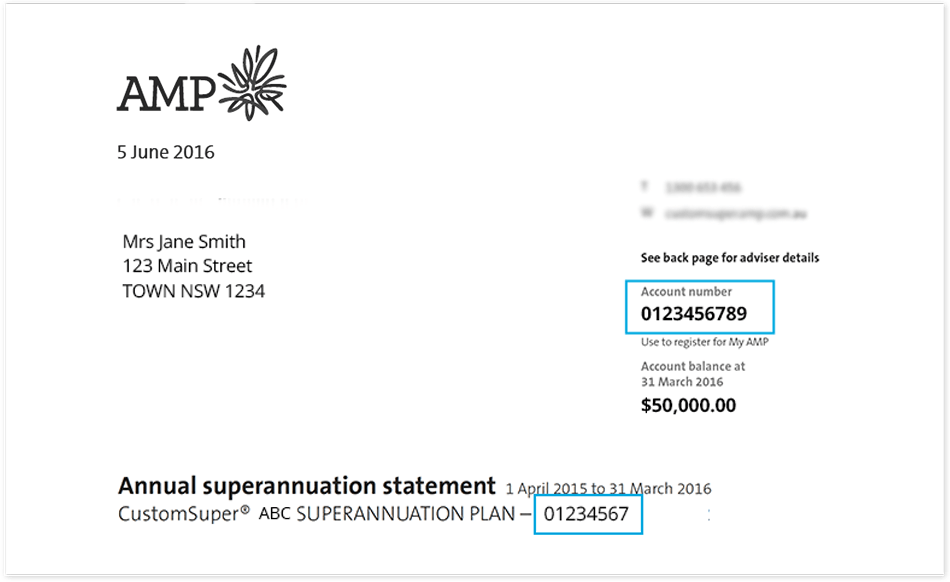Image resolution: width=950 pixels, height=582 pixels.
Task: Click the blurred telephone number line
Action: pos(691,187)
